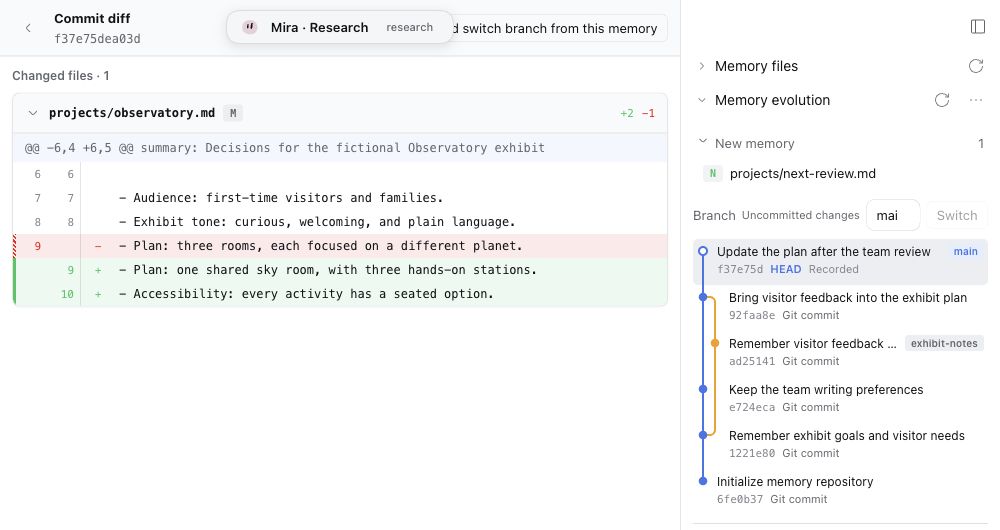Collapse the projects/observatory.md file diff

click(x=33, y=113)
